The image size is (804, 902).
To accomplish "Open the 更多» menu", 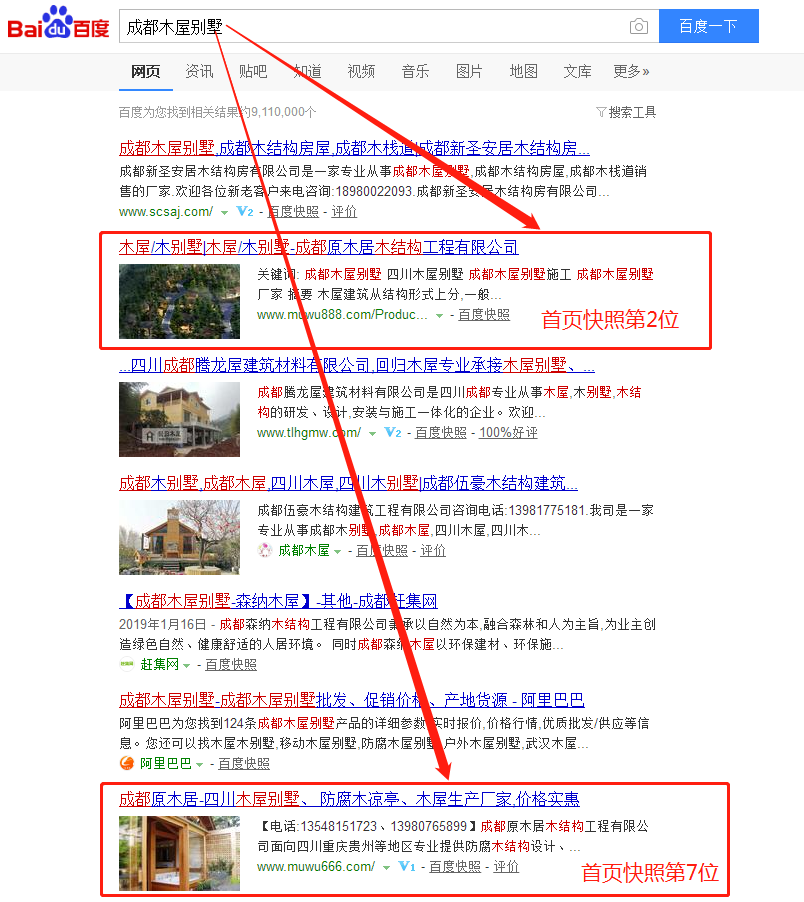I will click(631, 71).
